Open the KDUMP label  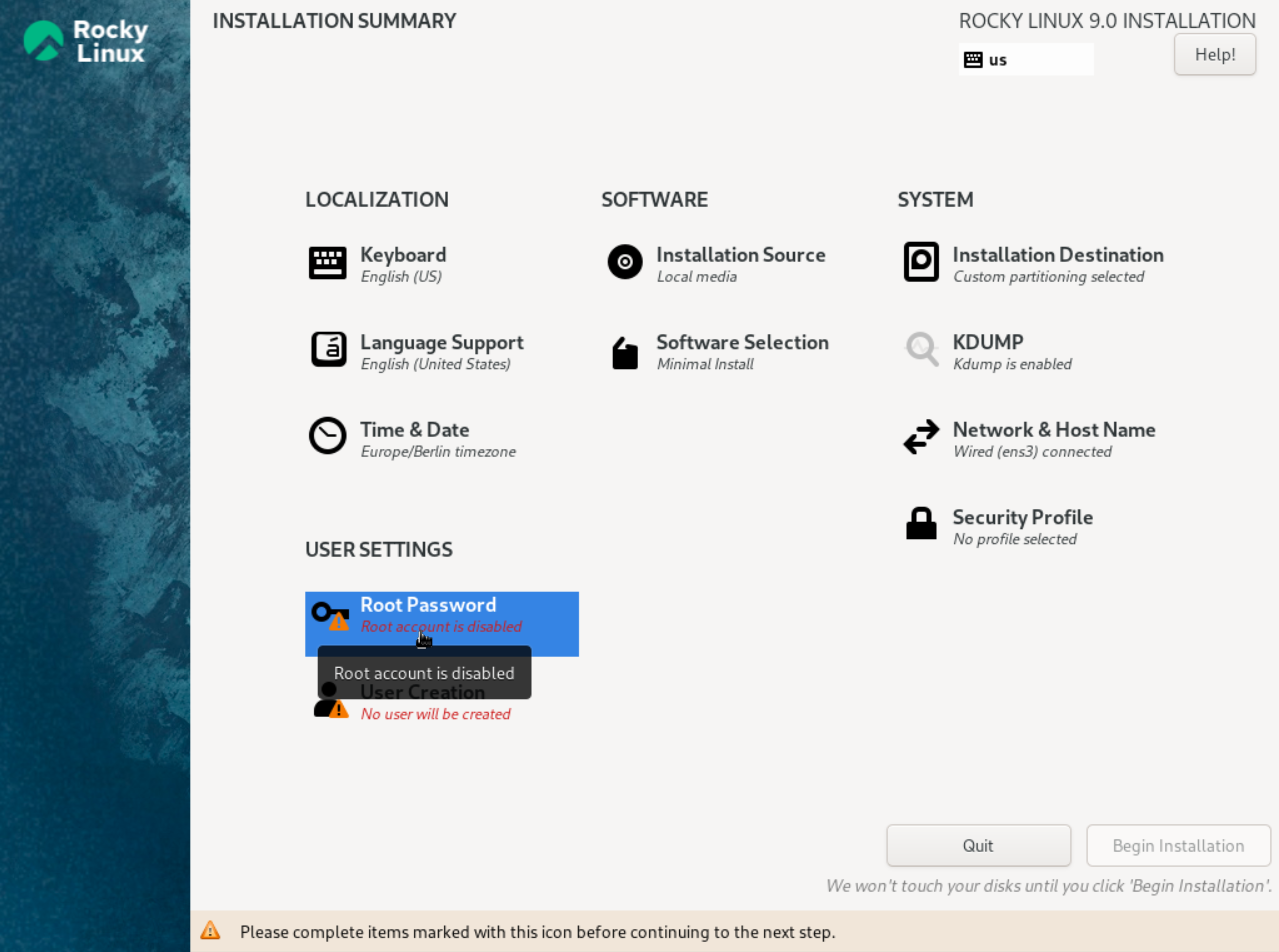(988, 343)
